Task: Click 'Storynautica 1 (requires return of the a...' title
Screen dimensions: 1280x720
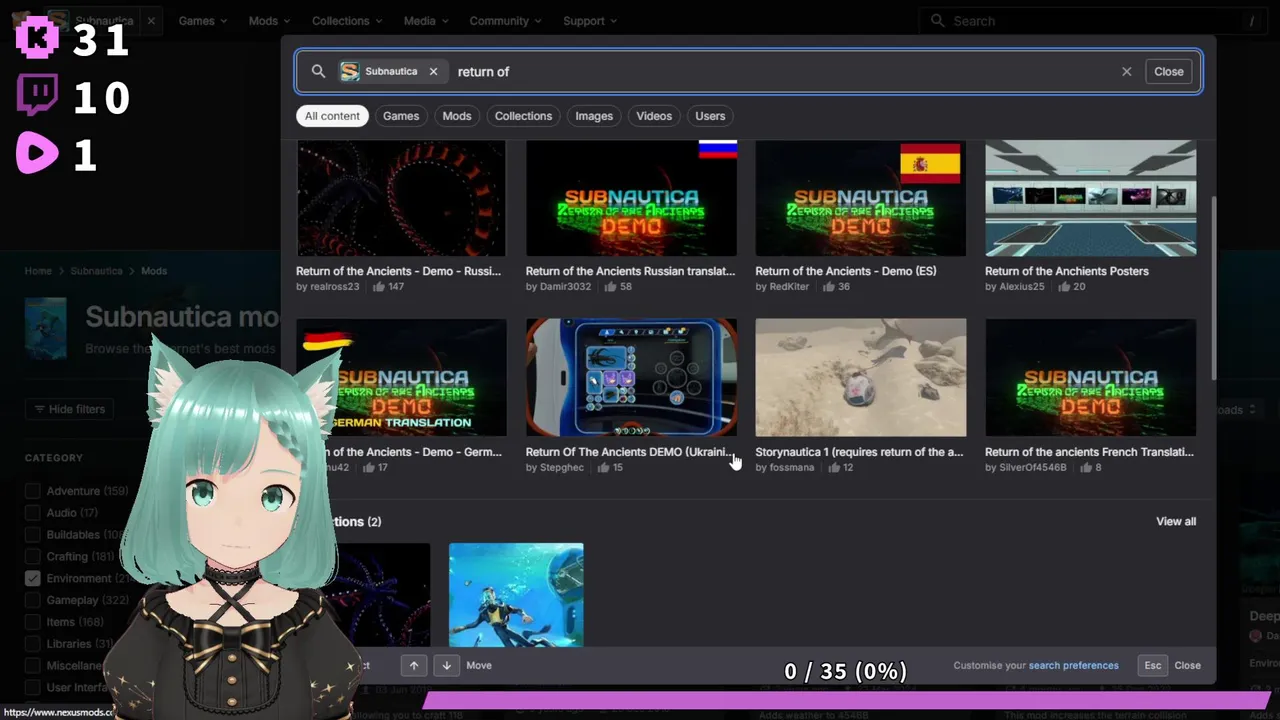Action: 859,452
